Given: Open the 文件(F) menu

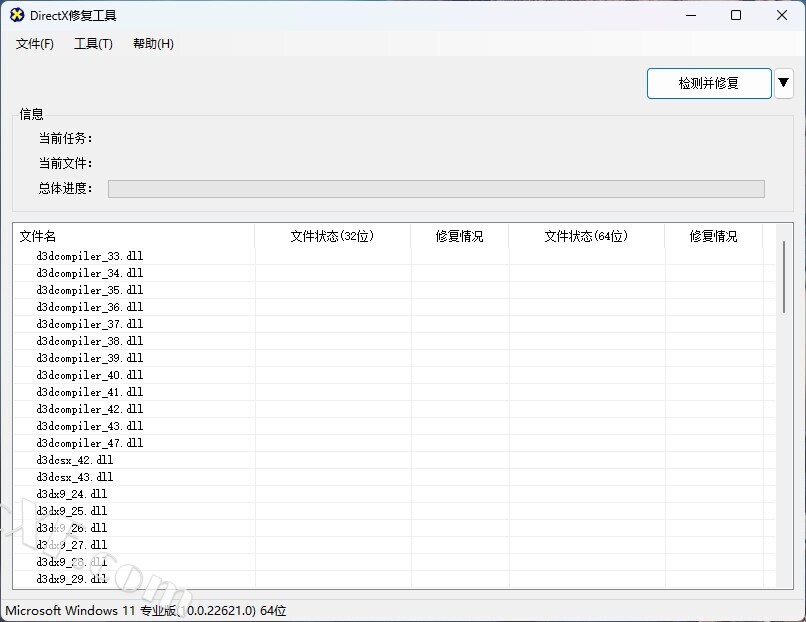Looking at the screenshot, I should tap(34, 44).
